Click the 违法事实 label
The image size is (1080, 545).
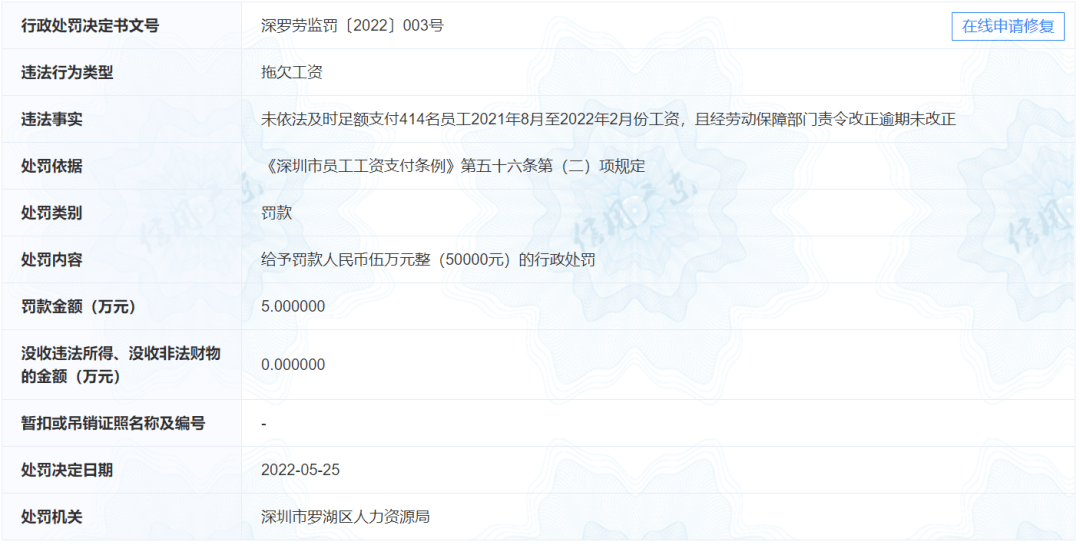pyautogui.click(x=52, y=119)
